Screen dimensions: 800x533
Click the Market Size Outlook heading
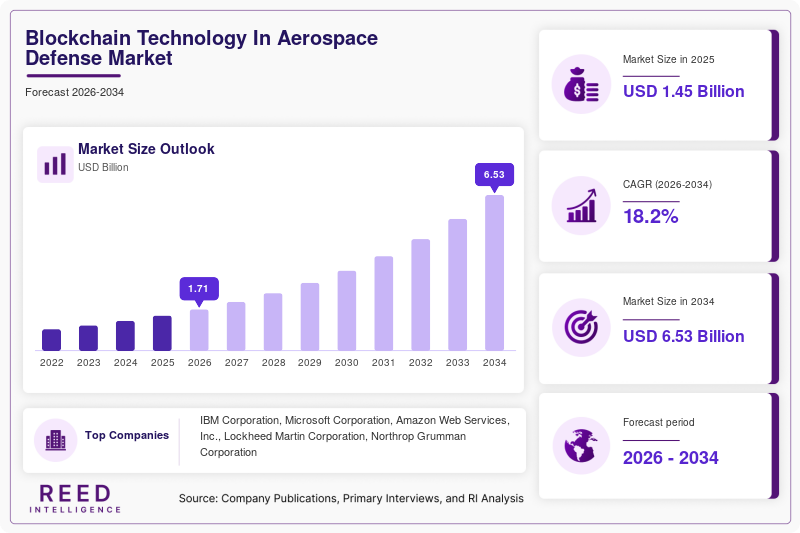point(146,149)
